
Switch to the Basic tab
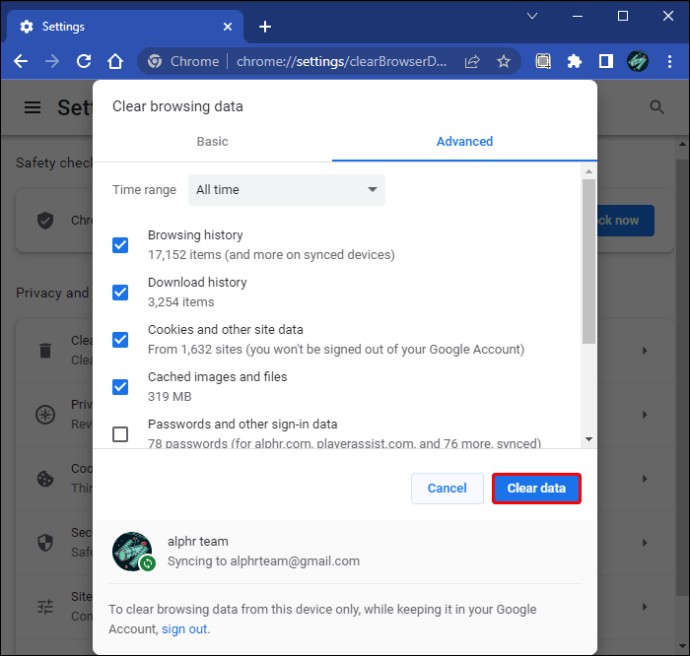pos(212,142)
